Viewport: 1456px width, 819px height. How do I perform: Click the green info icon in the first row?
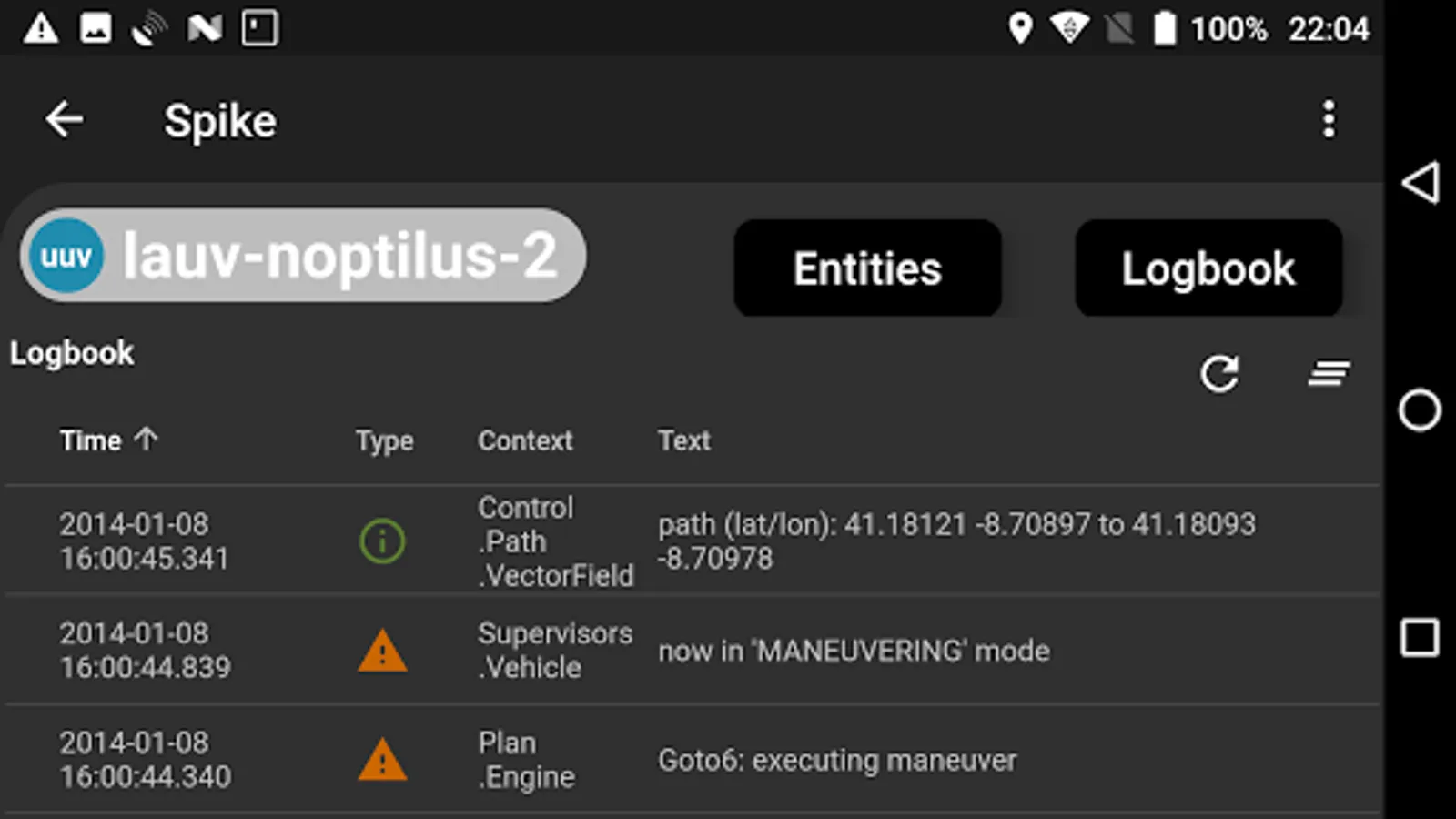pyautogui.click(x=382, y=541)
